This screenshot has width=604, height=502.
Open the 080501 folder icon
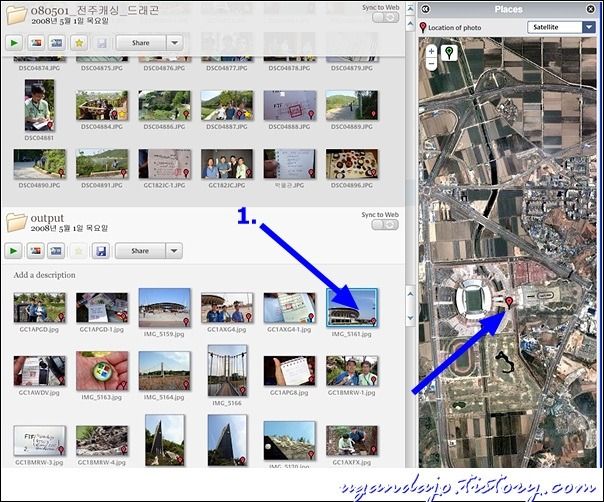tap(17, 15)
